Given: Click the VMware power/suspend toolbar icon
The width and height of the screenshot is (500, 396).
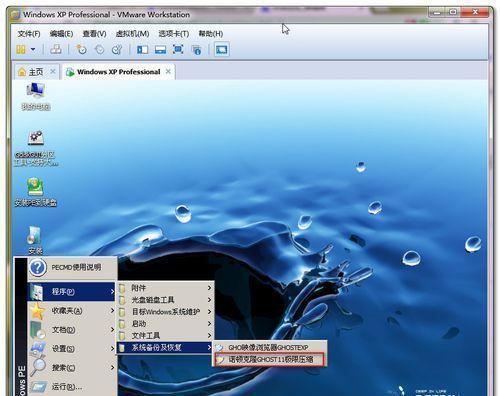Looking at the screenshot, I should coord(21,50).
